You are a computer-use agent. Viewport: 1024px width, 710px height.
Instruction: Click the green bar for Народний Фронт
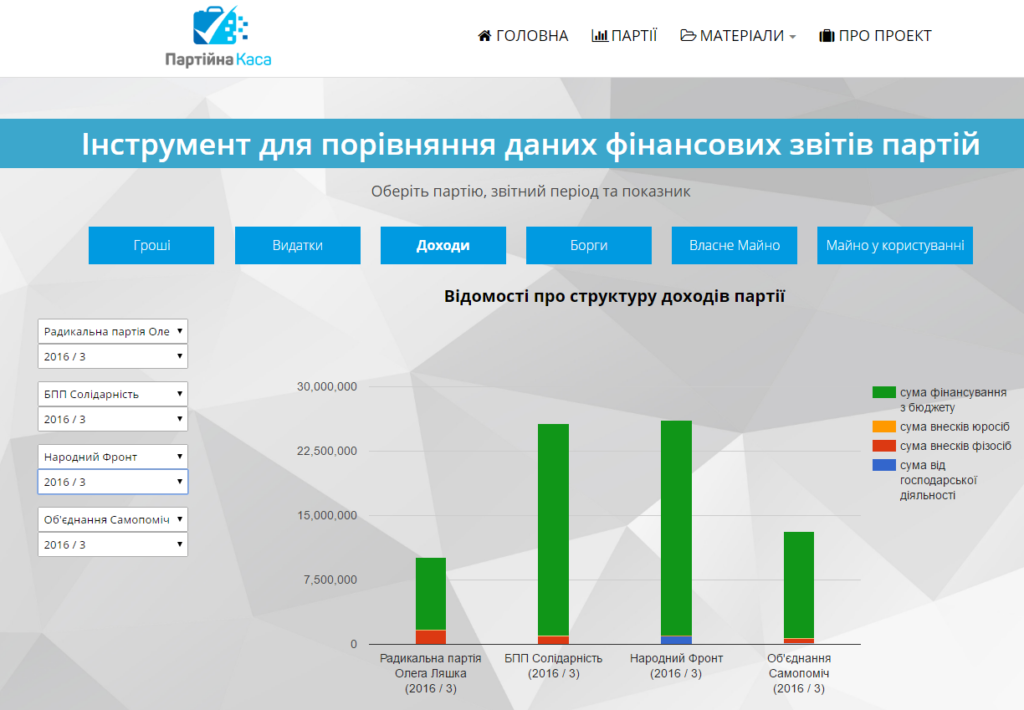click(677, 528)
